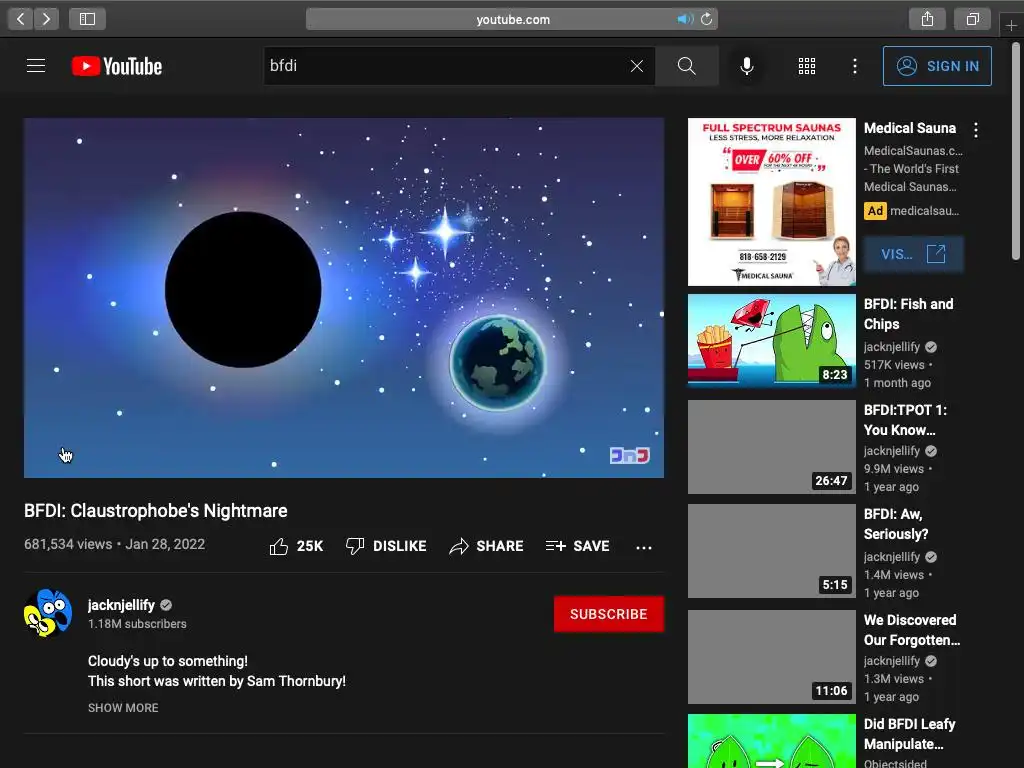Open 'We Discovered Our Forgotten…' title
This screenshot has width=1024, height=768.
point(912,630)
